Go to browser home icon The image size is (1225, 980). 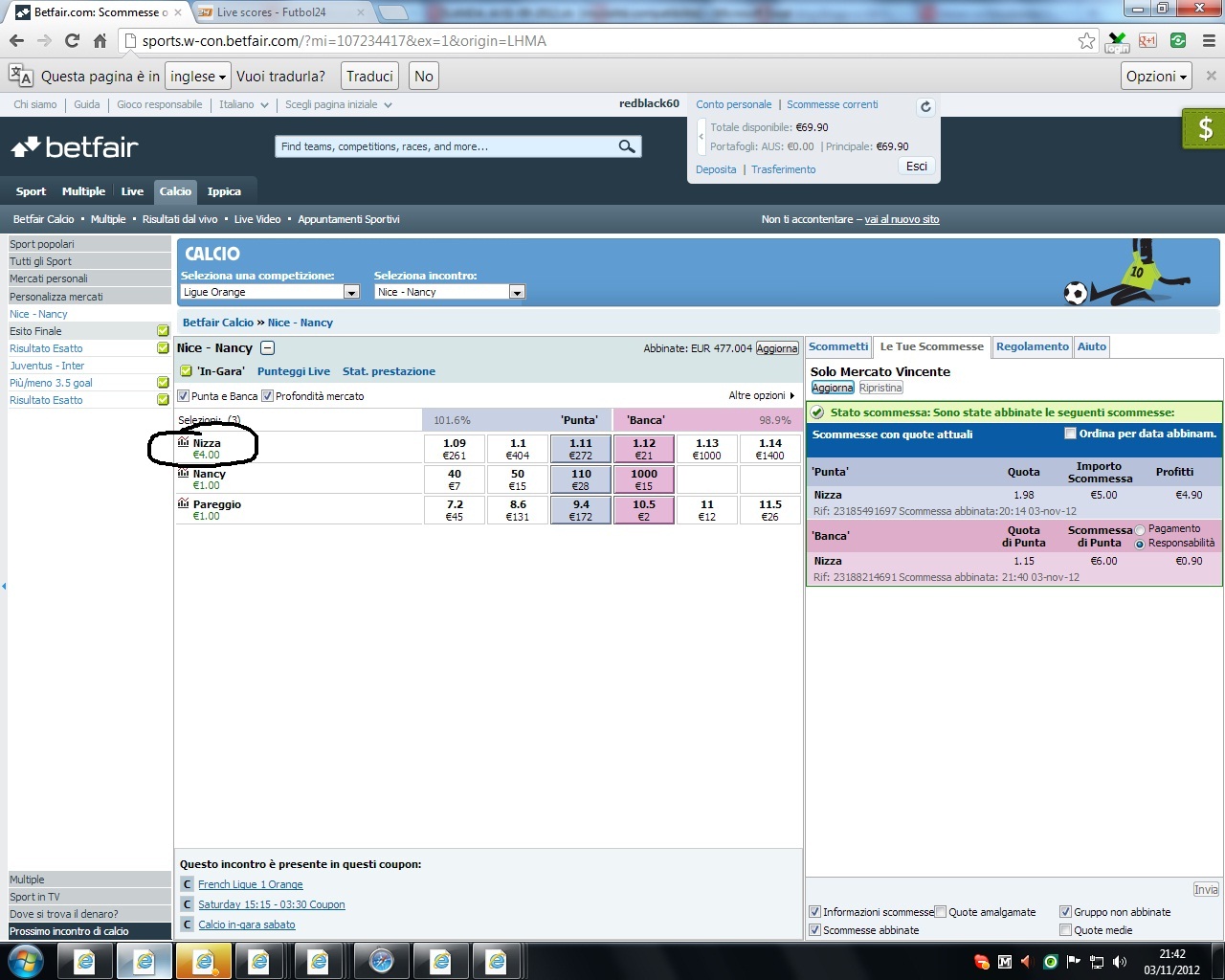click(100, 40)
